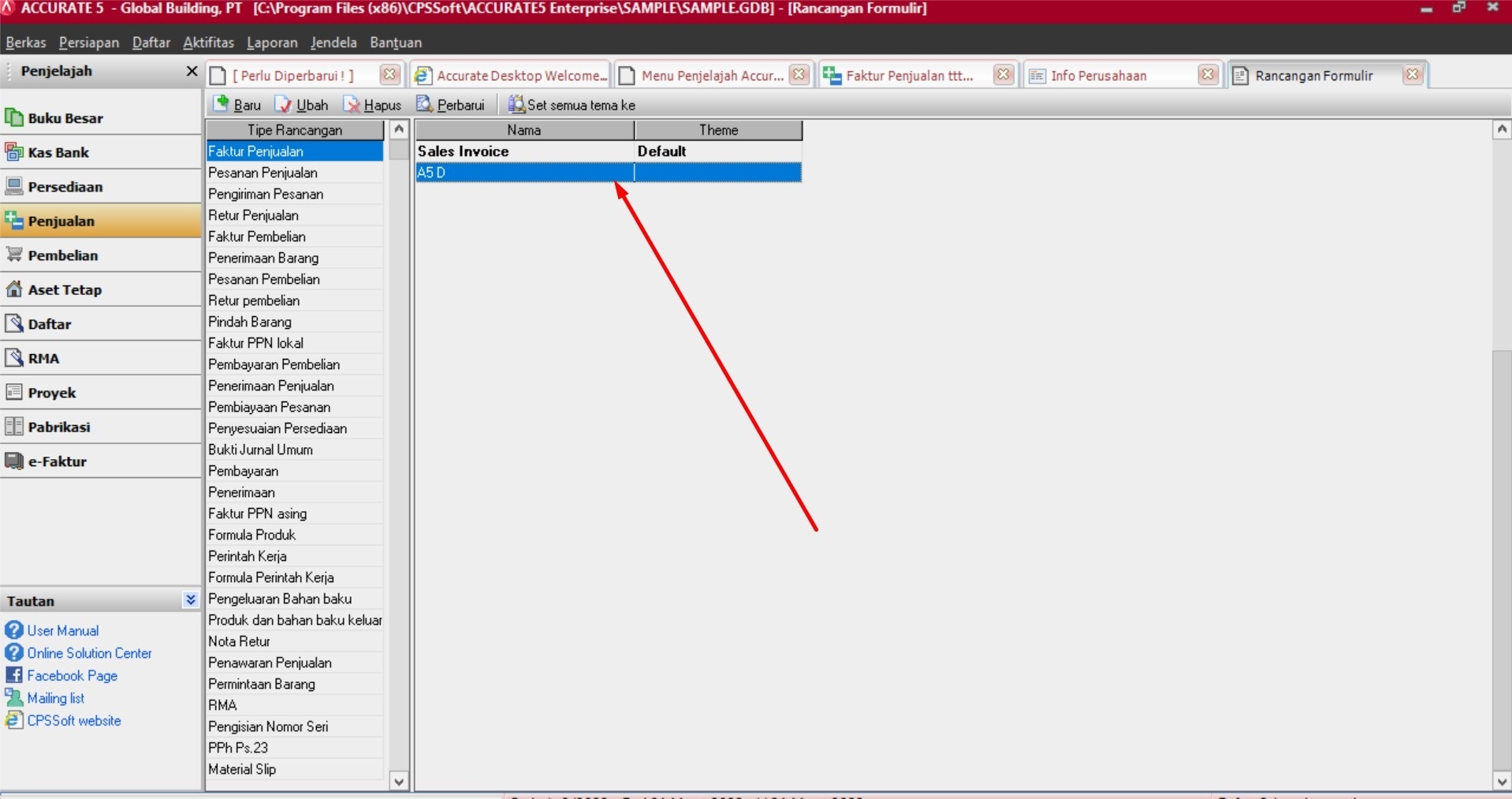Open the Buku Besar module in sidebar
Screen dimensions: 1512x799
(101, 118)
